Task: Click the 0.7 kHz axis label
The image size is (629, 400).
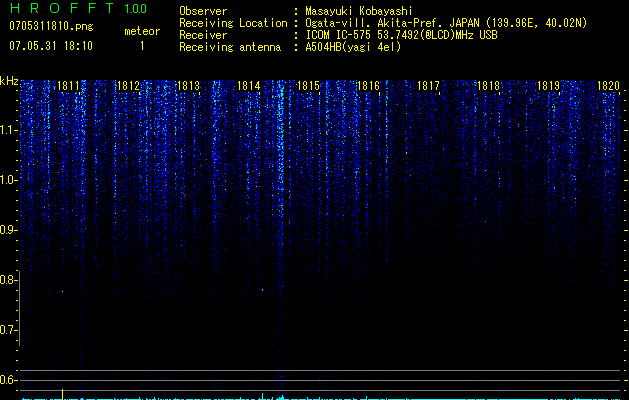Action: [8, 330]
